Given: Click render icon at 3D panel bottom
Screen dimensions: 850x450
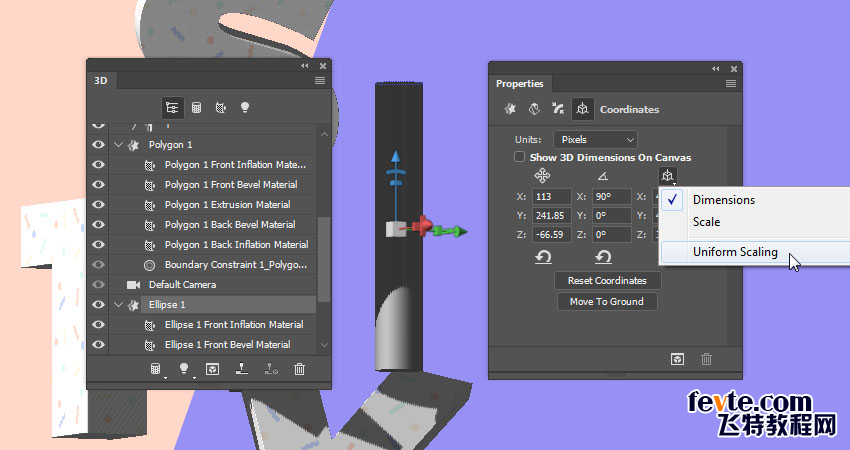Looking at the screenshot, I should coord(212,369).
